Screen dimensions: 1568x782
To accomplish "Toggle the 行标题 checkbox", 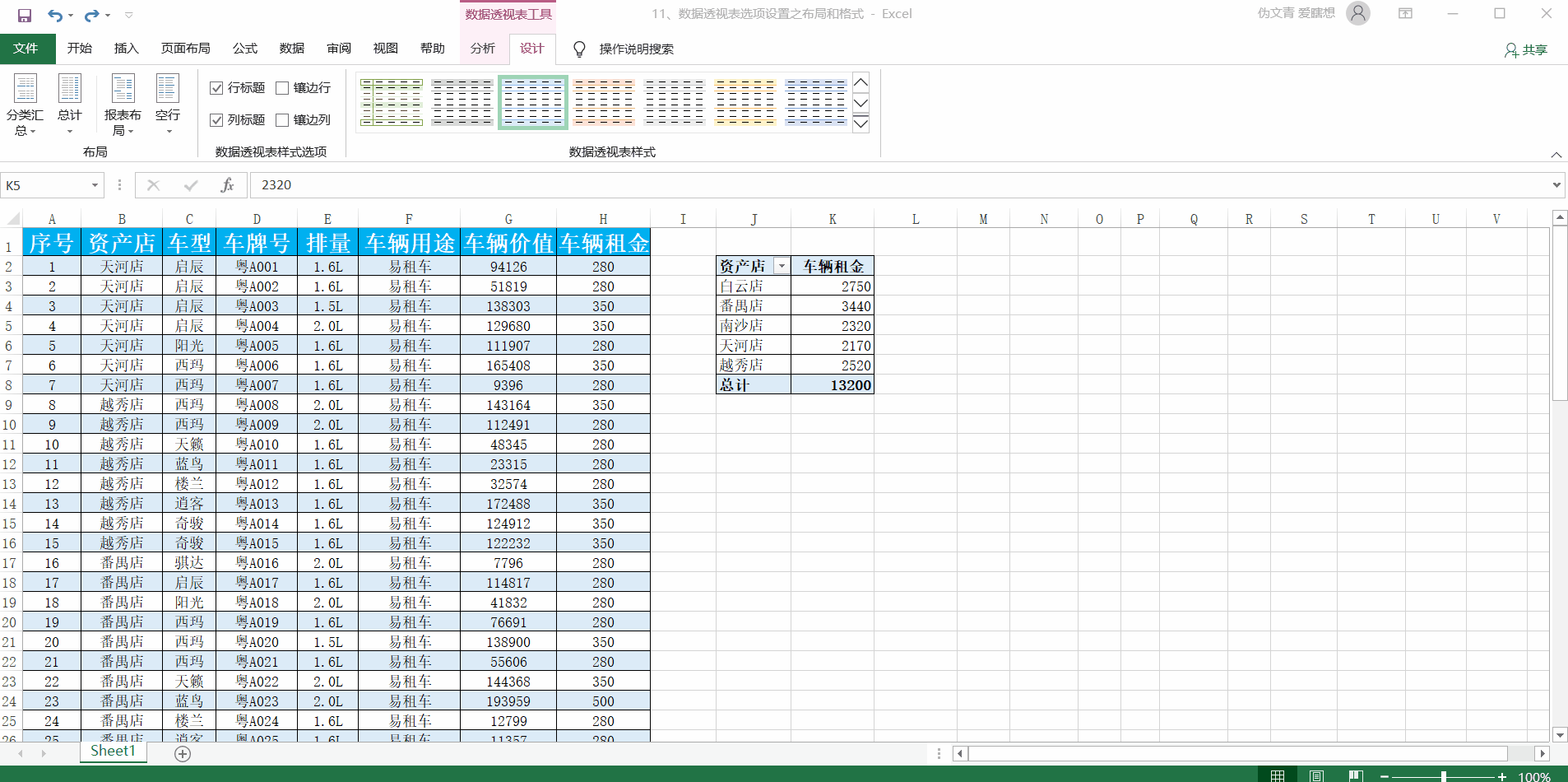I will [x=217, y=88].
